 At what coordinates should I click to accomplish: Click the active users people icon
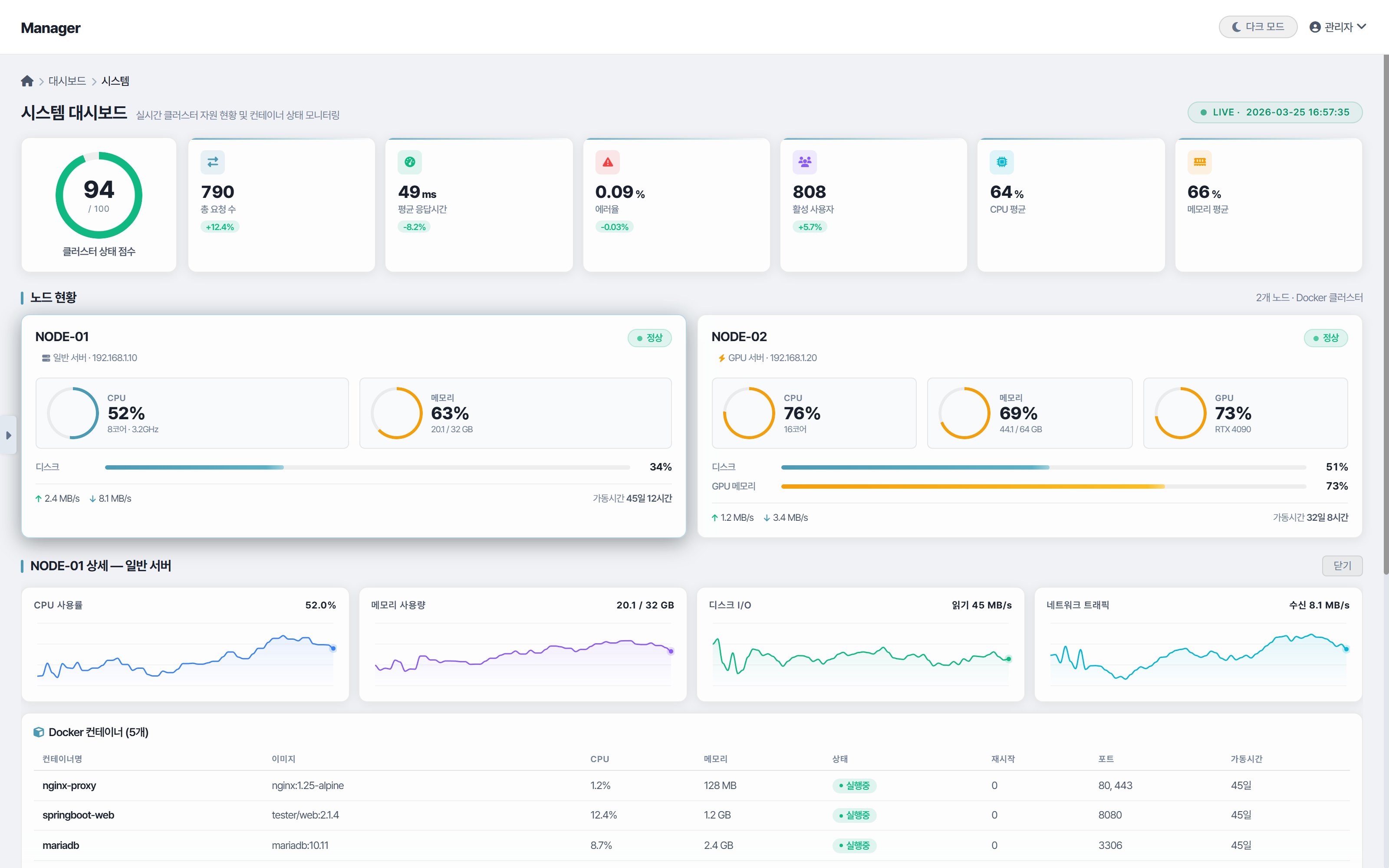point(804,162)
